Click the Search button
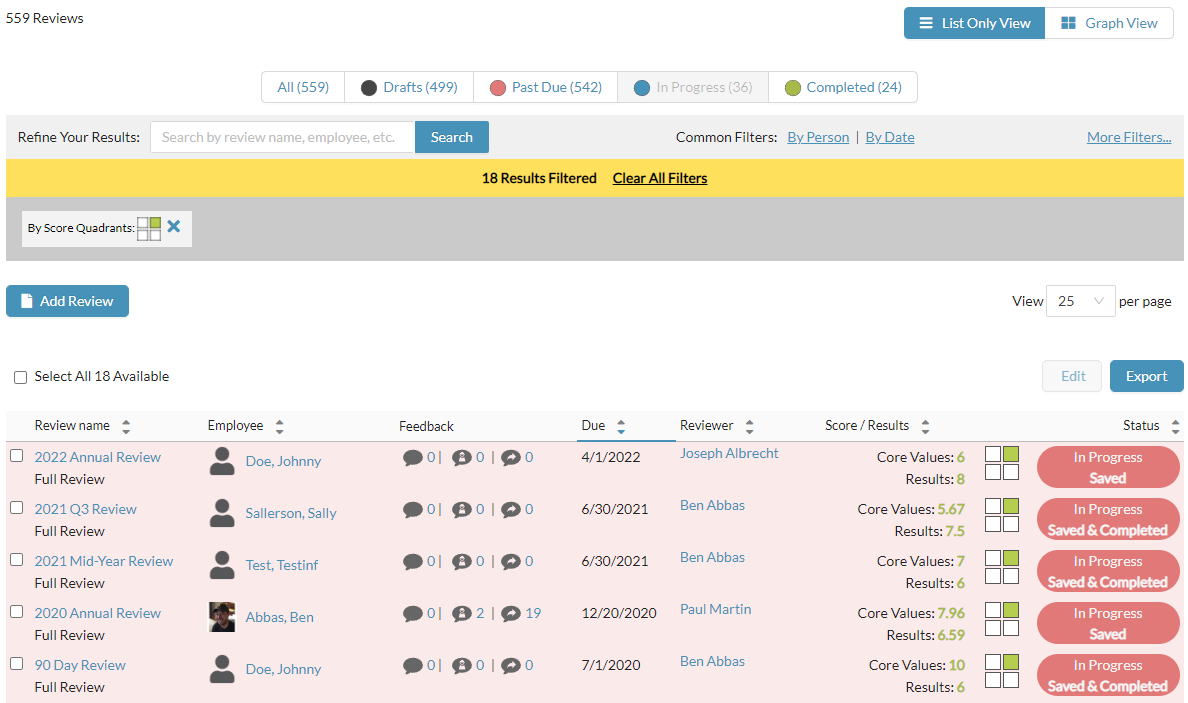Image resolution: width=1188 pixels, height=703 pixels. point(452,137)
